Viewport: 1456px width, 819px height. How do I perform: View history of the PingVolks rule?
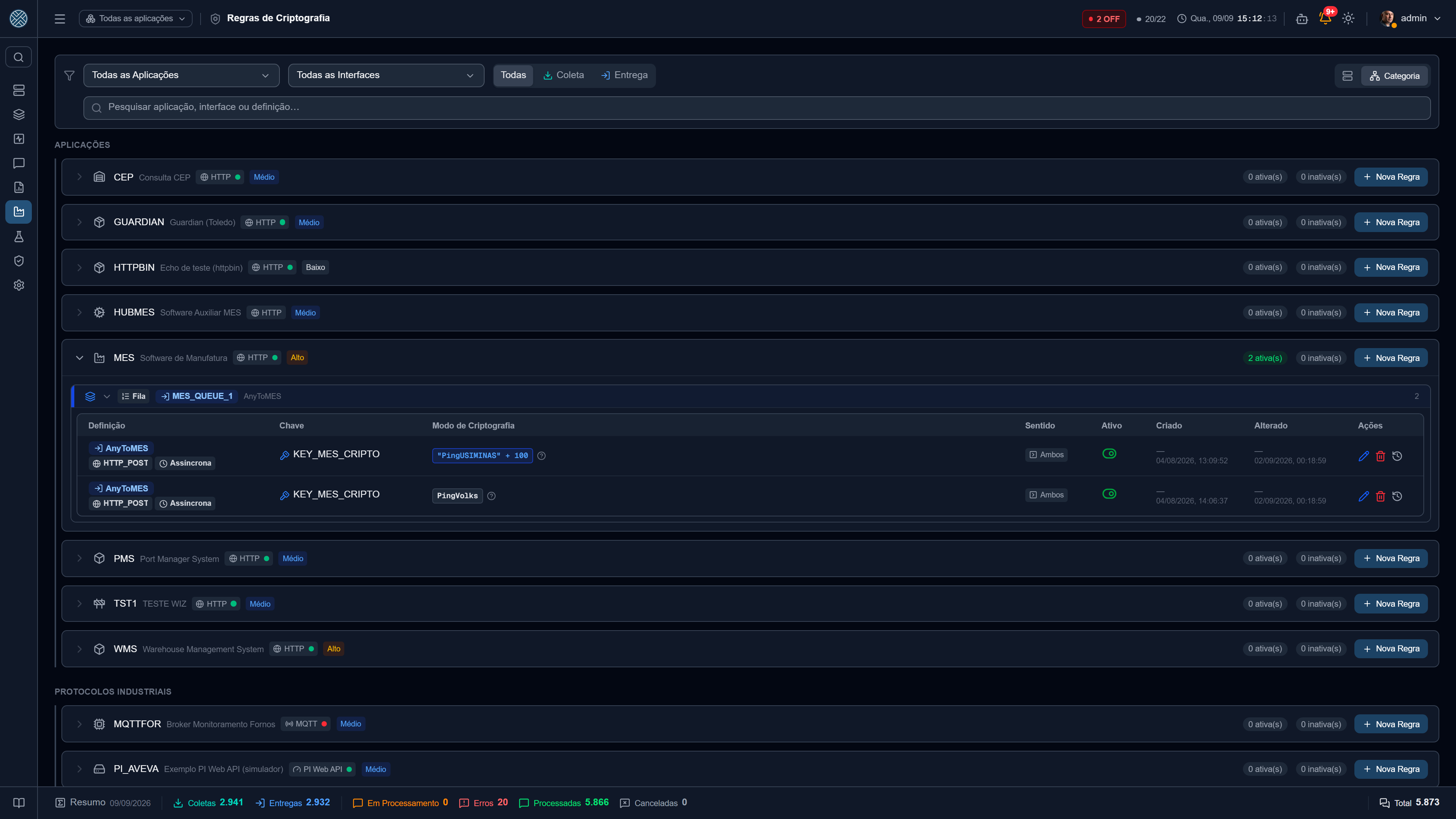click(x=1397, y=496)
